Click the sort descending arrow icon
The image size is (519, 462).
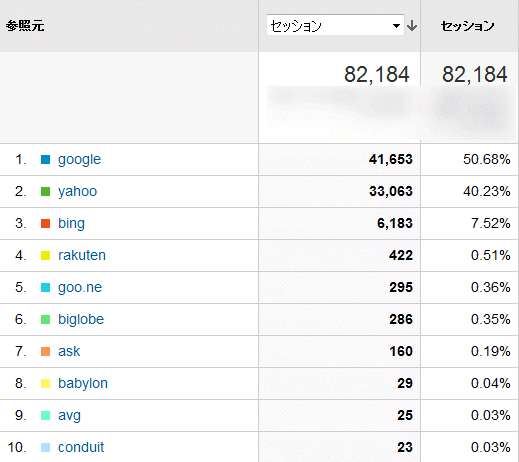[x=412, y=26]
